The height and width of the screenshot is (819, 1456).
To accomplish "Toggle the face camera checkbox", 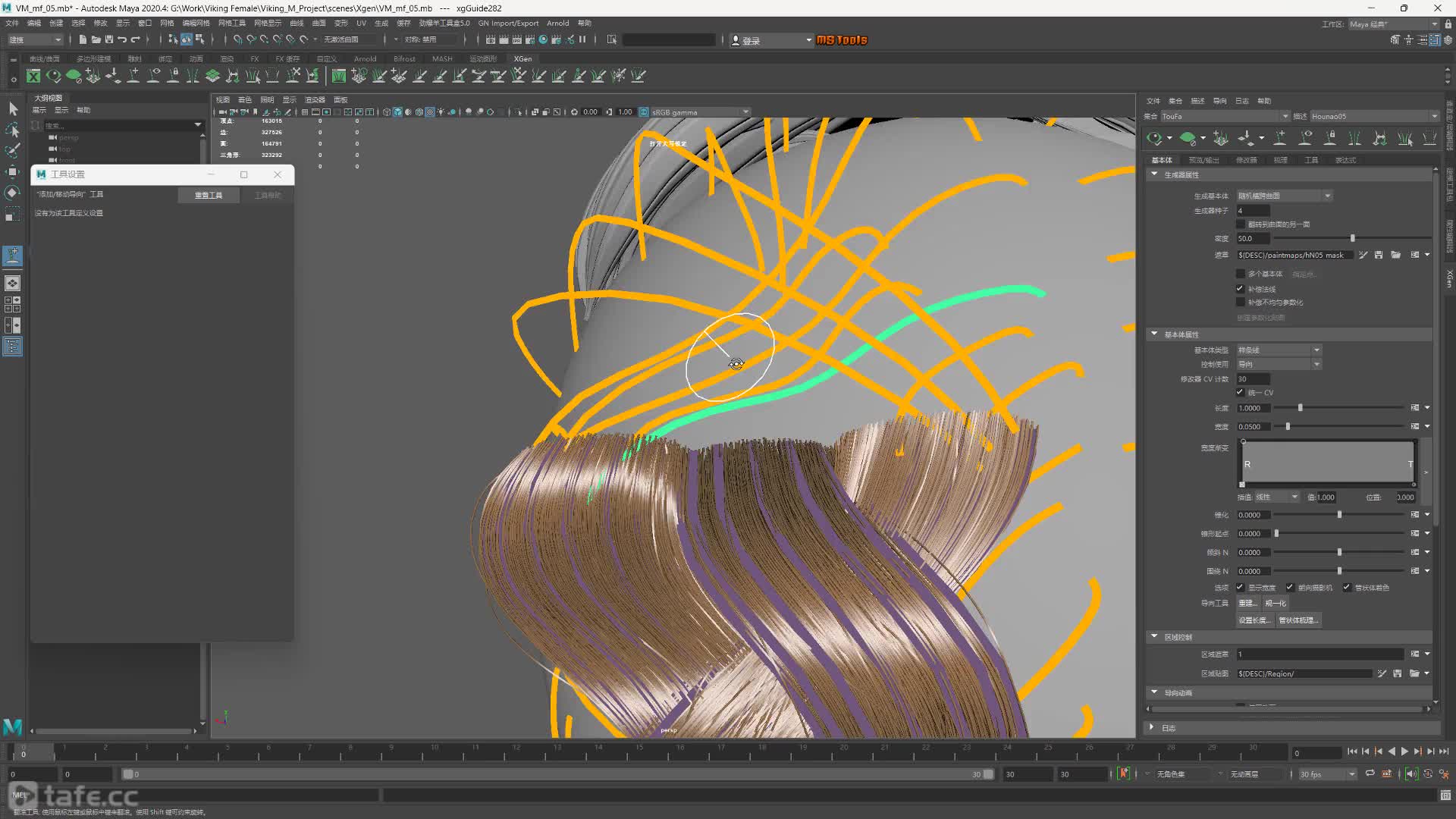I will pos(1290,588).
